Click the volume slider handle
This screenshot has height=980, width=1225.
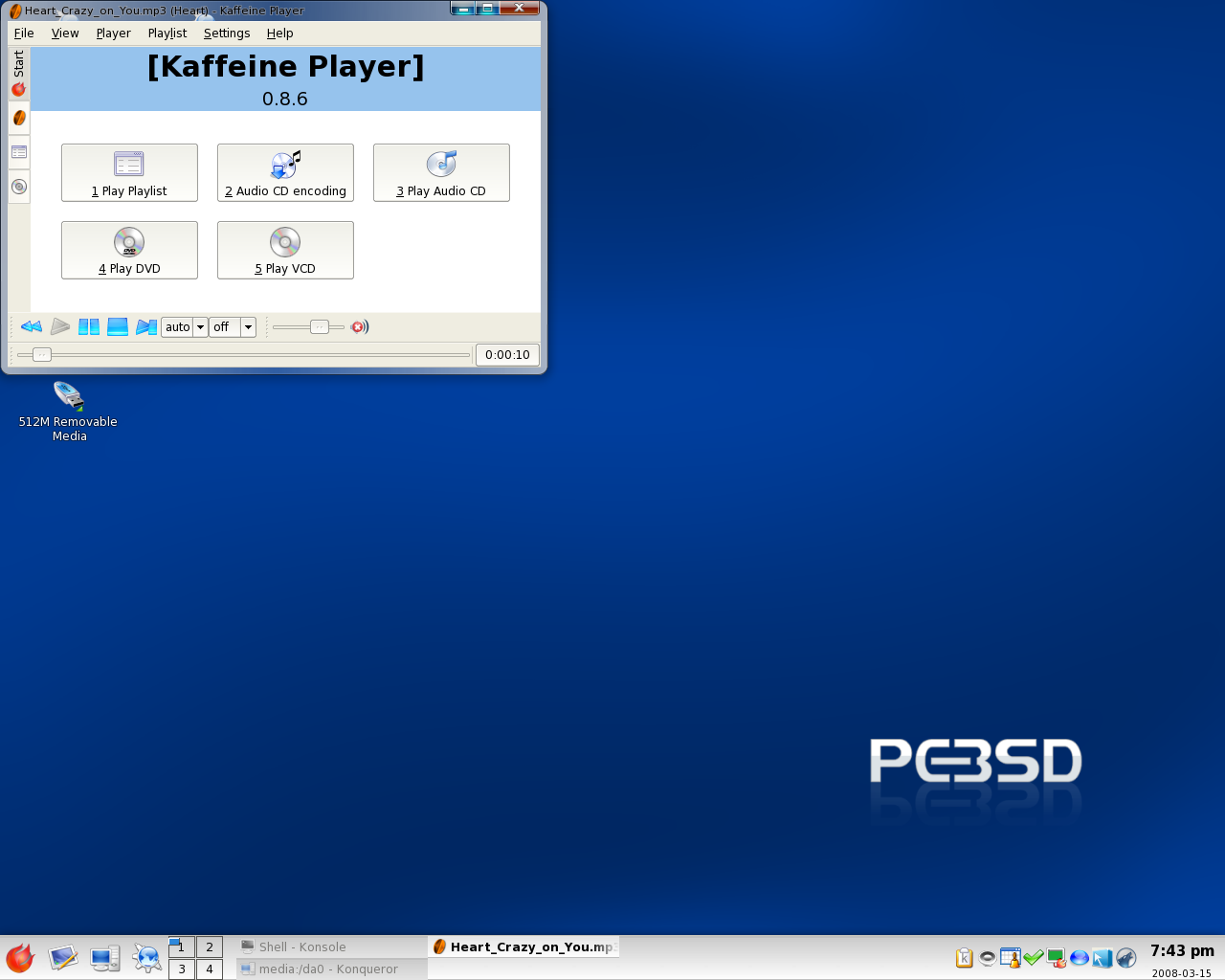coord(320,327)
